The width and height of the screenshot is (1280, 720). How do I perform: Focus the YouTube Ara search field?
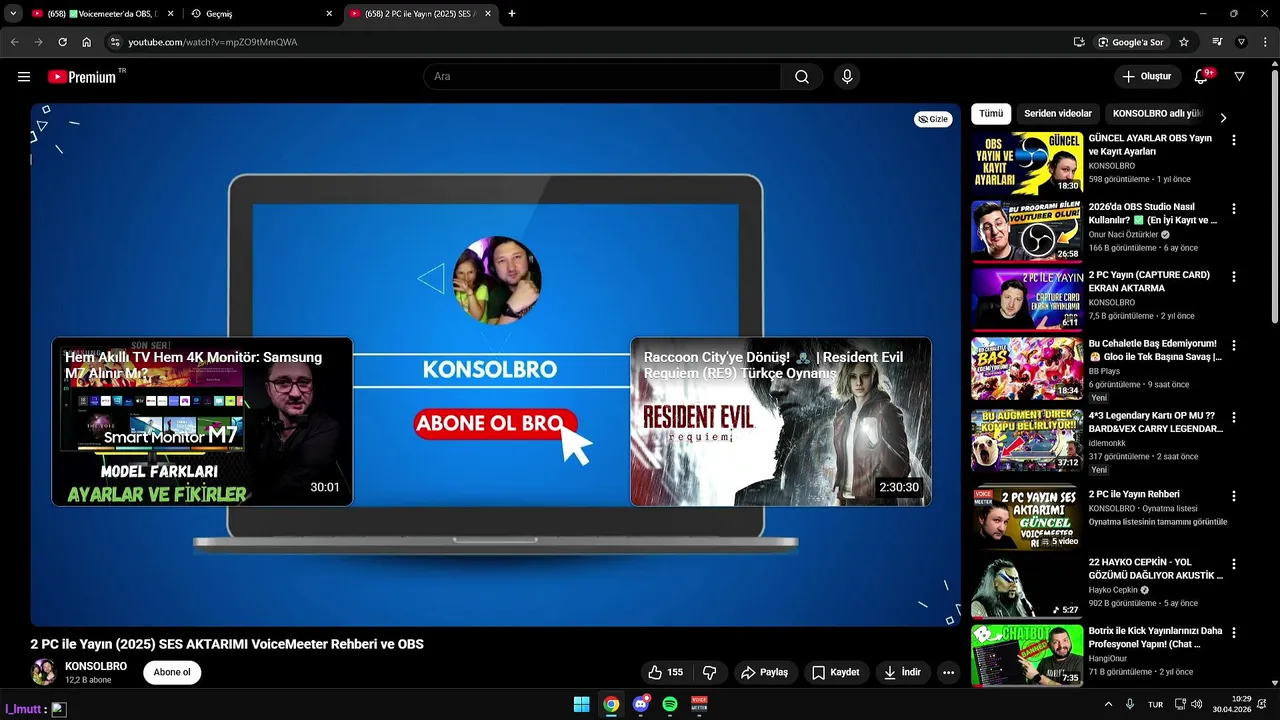click(602, 77)
